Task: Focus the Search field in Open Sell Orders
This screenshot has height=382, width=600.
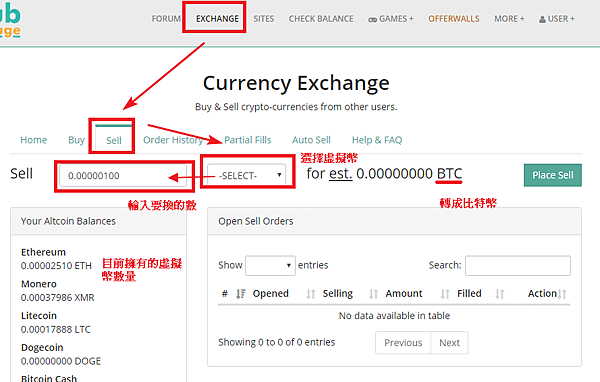Action: (518, 265)
